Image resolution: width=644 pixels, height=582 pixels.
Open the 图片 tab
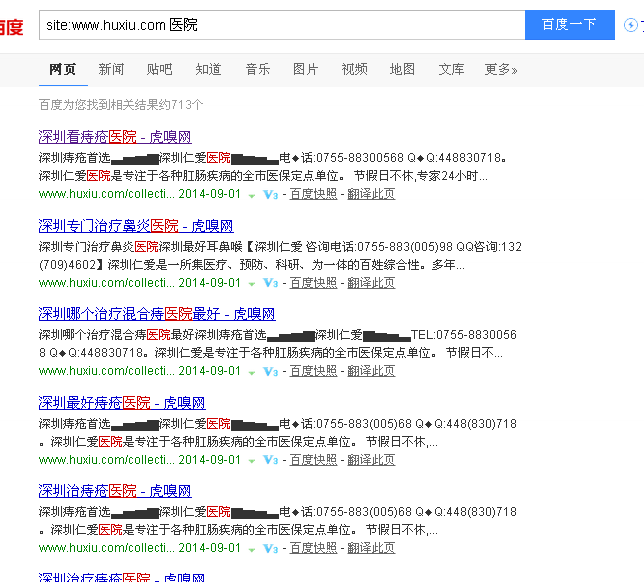pyautogui.click(x=306, y=69)
